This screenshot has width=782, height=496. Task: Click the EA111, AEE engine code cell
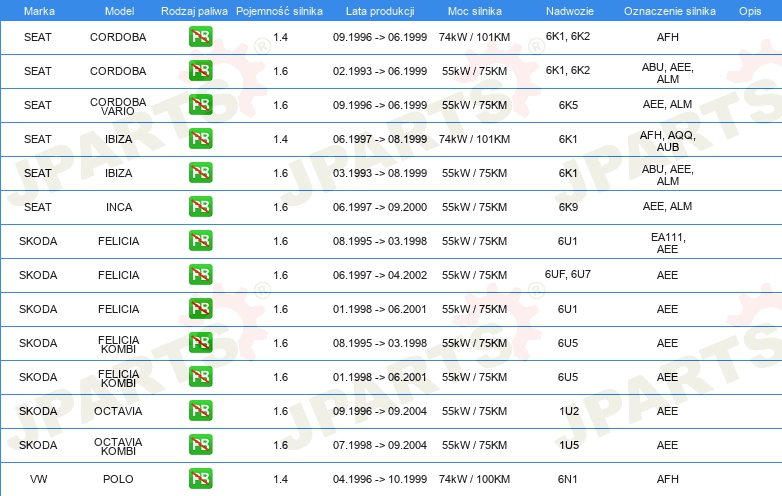coord(668,243)
